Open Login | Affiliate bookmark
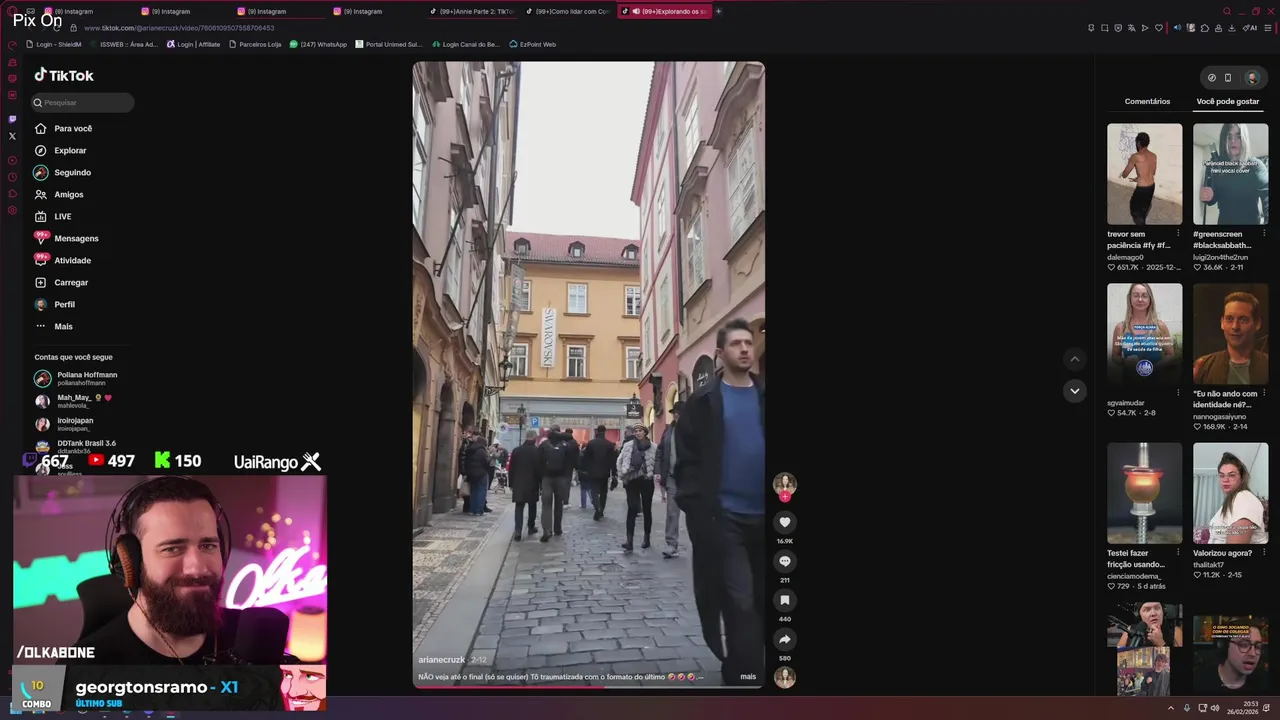 click(193, 44)
